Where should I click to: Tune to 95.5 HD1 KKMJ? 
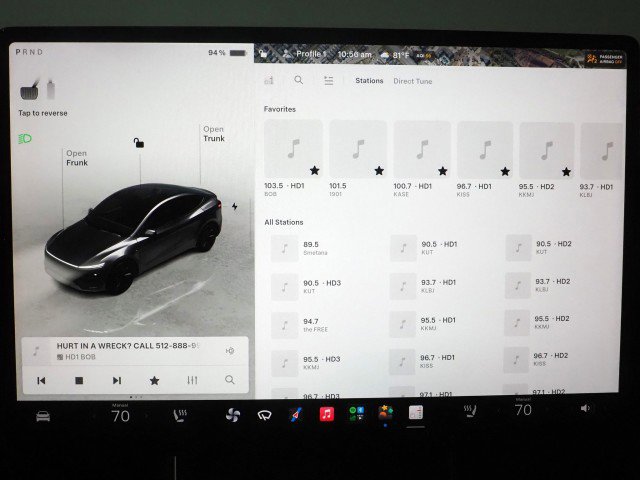(x=423, y=324)
